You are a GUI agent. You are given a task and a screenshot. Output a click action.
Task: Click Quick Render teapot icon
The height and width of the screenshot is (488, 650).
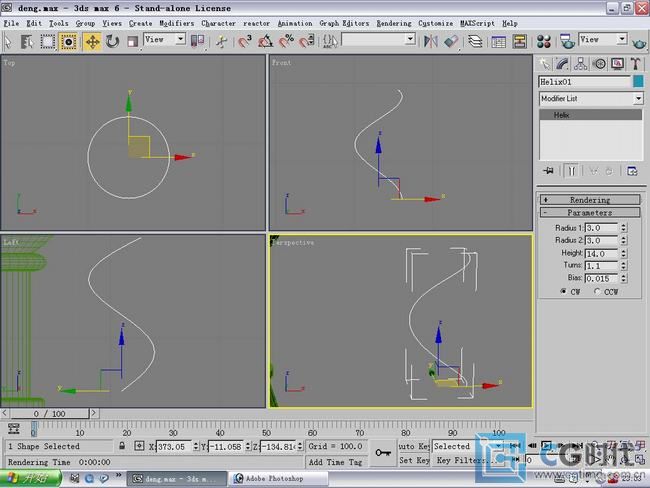pos(639,42)
